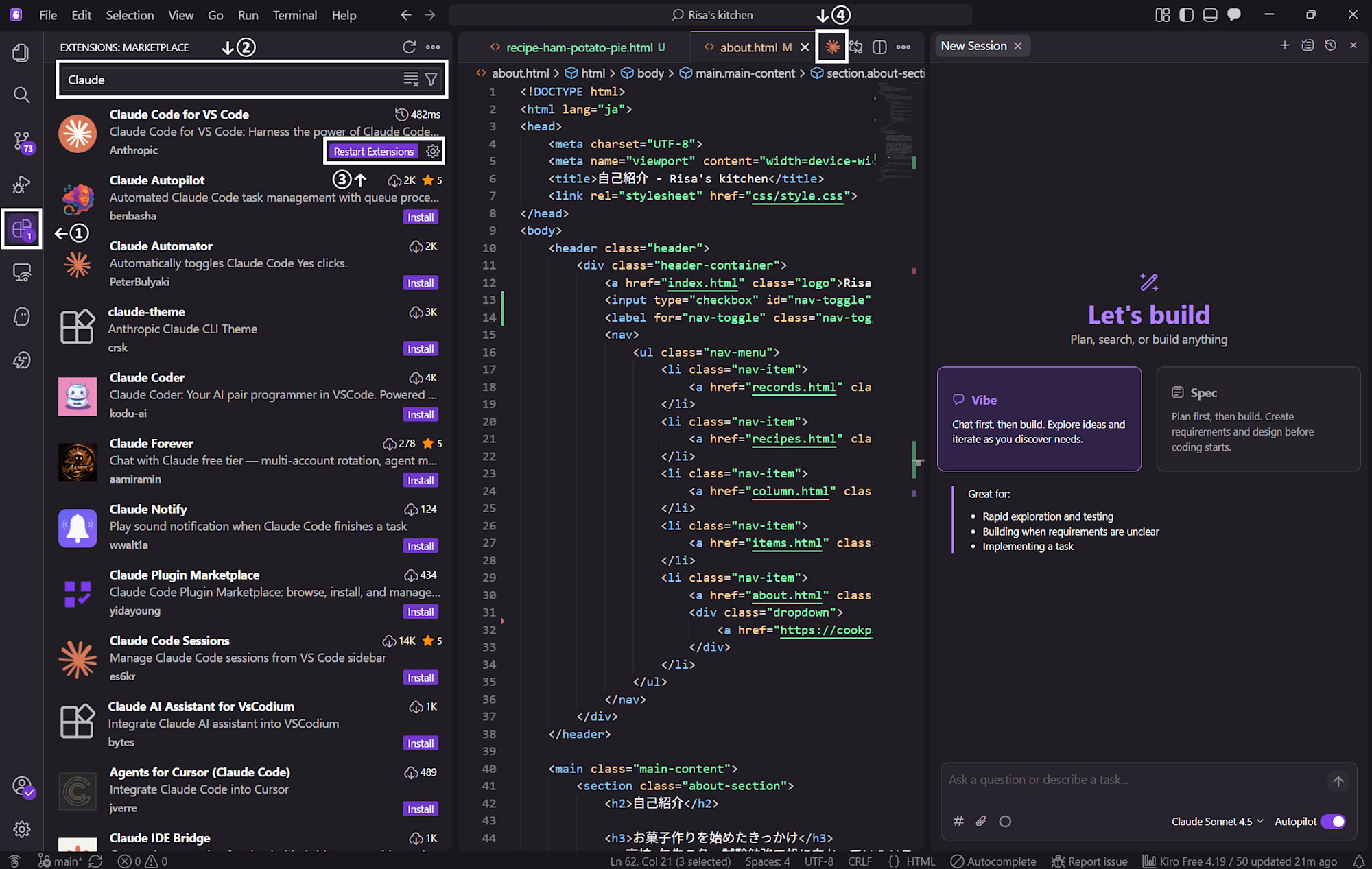Open the Explorer view in activity bar

tap(21, 53)
